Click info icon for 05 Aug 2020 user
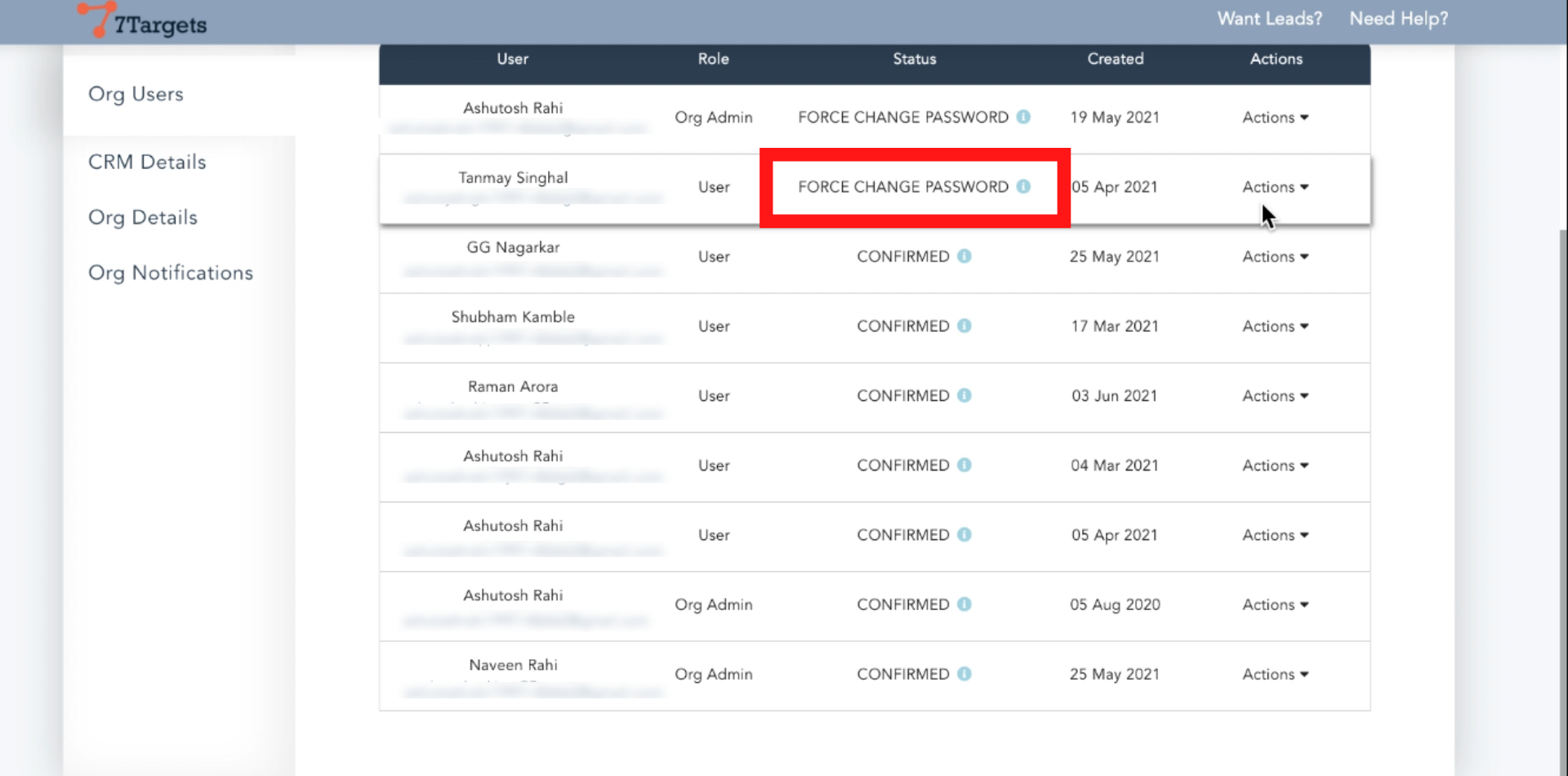 pos(964,604)
